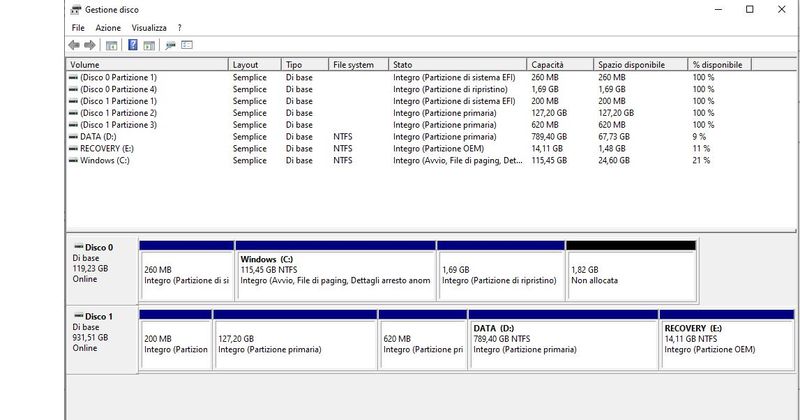The width and height of the screenshot is (800, 420).
Task: Click the 11 % available cell
Action: click(701, 149)
